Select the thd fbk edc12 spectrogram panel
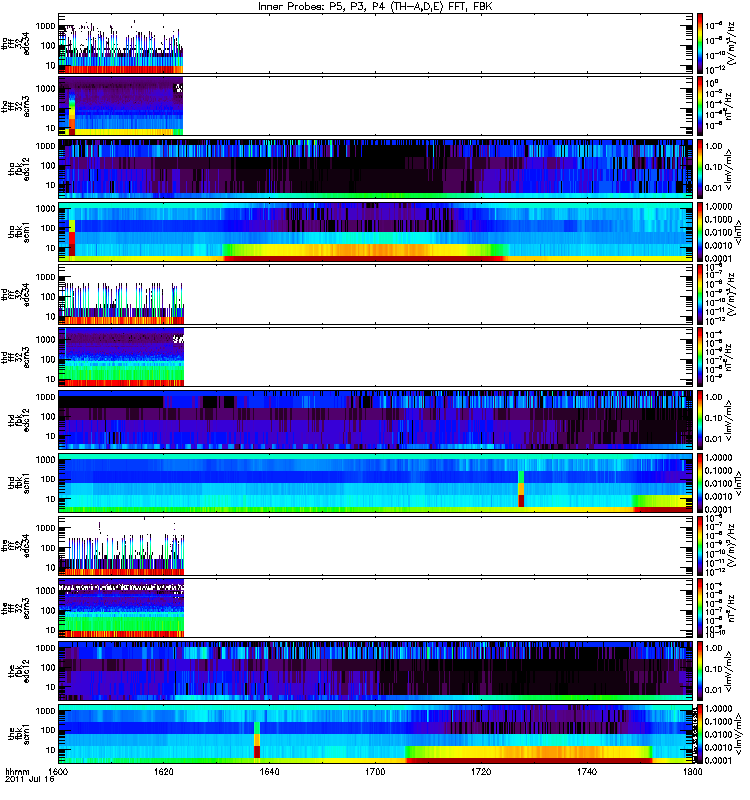This screenshot has height=800, width=750. coord(376,420)
